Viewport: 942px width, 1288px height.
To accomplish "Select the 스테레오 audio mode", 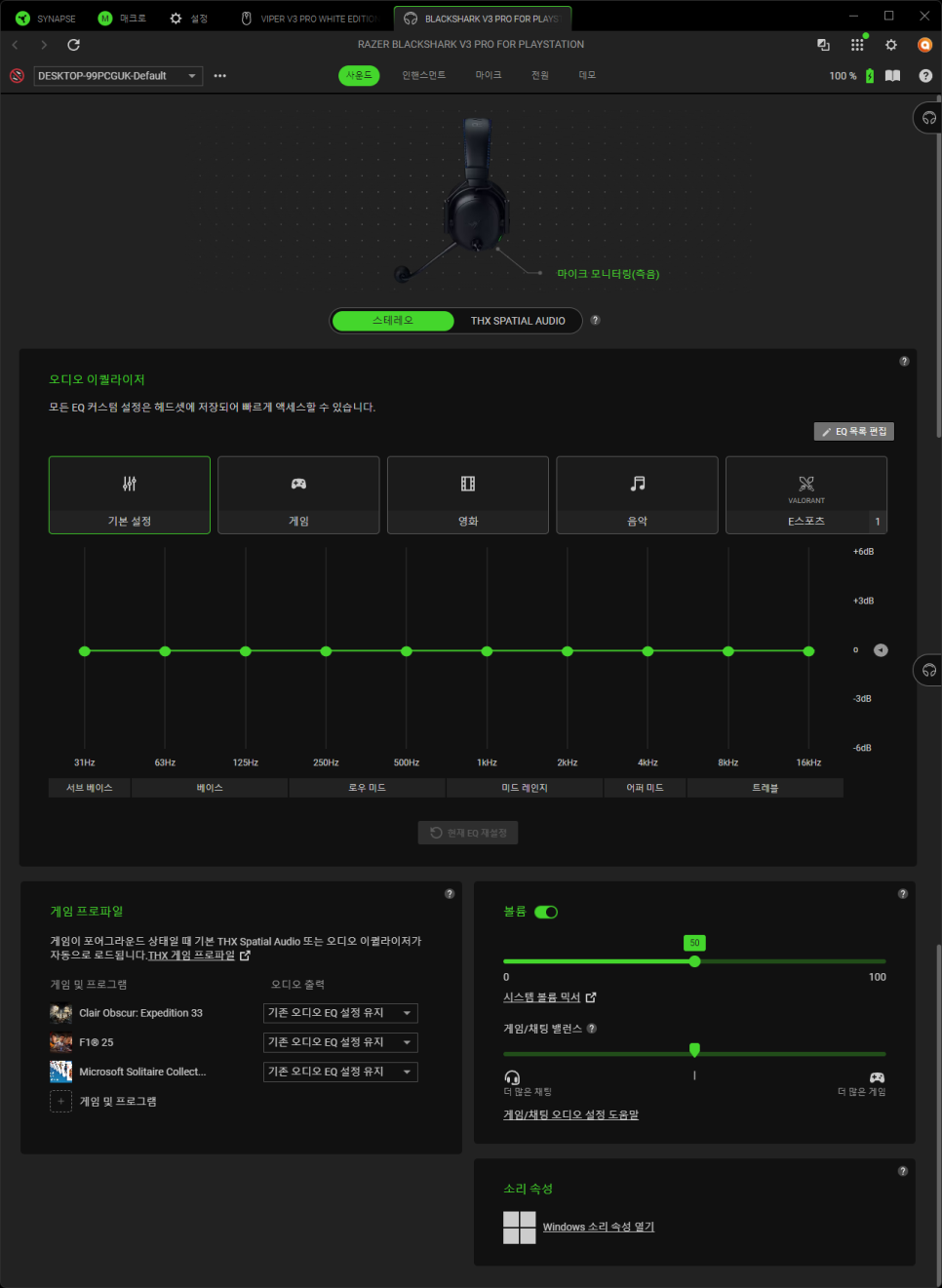I will point(393,321).
